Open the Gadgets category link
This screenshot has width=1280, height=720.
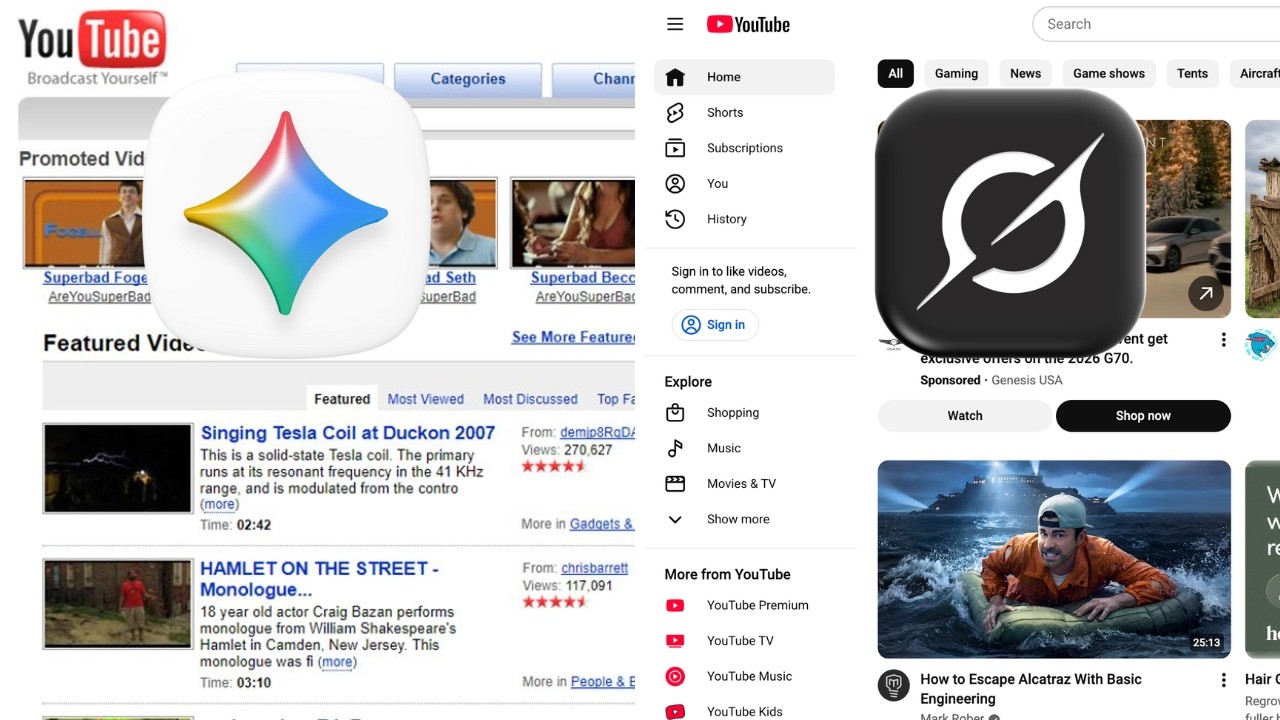601,524
